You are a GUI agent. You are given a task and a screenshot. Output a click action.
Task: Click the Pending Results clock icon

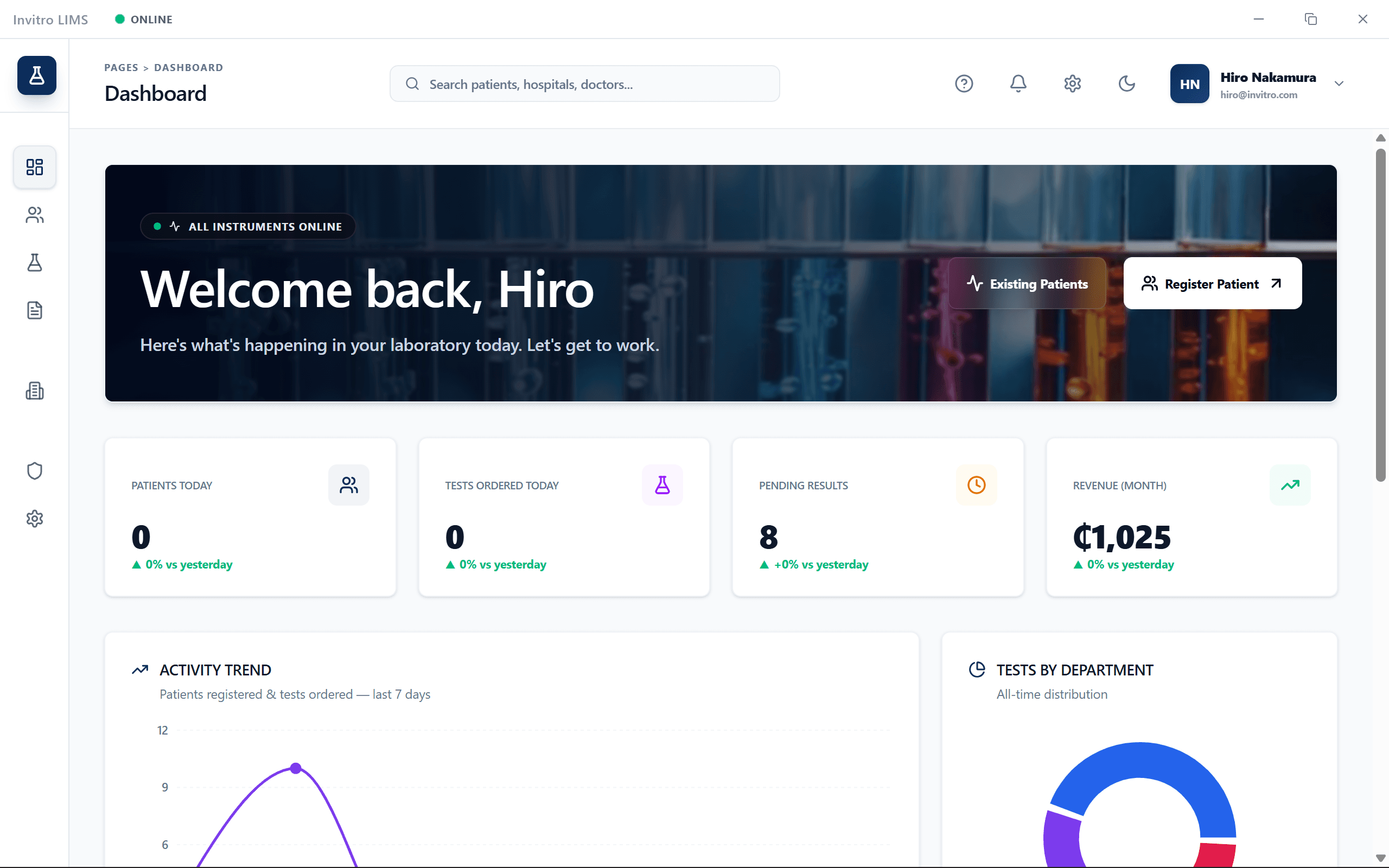click(976, 485)
